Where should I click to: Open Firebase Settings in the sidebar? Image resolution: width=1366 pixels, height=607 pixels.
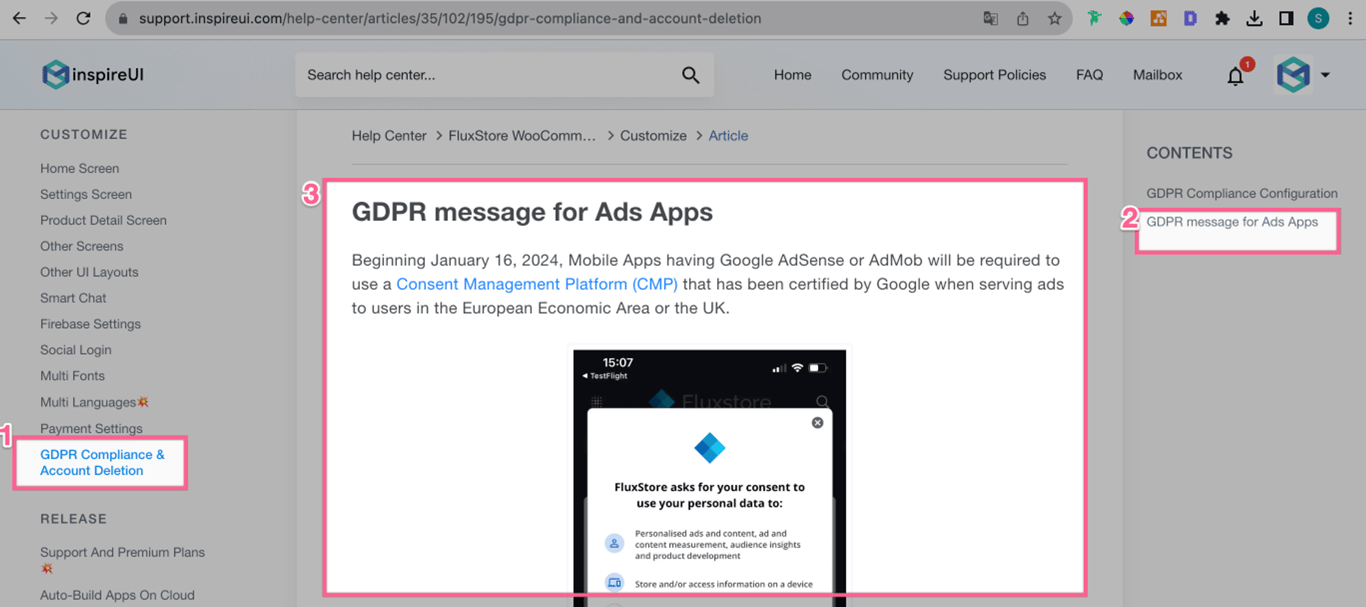tap(90, 324)
